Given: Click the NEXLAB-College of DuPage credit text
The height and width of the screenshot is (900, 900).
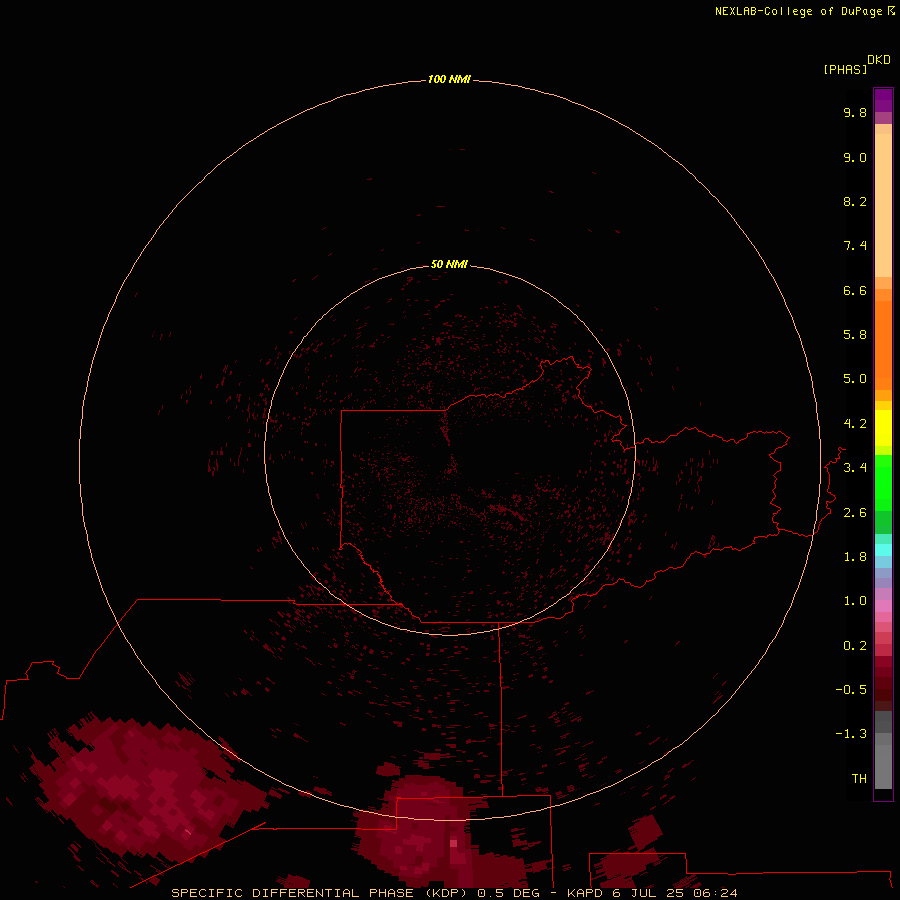Looking at the screenshot, I should (805, 11).
